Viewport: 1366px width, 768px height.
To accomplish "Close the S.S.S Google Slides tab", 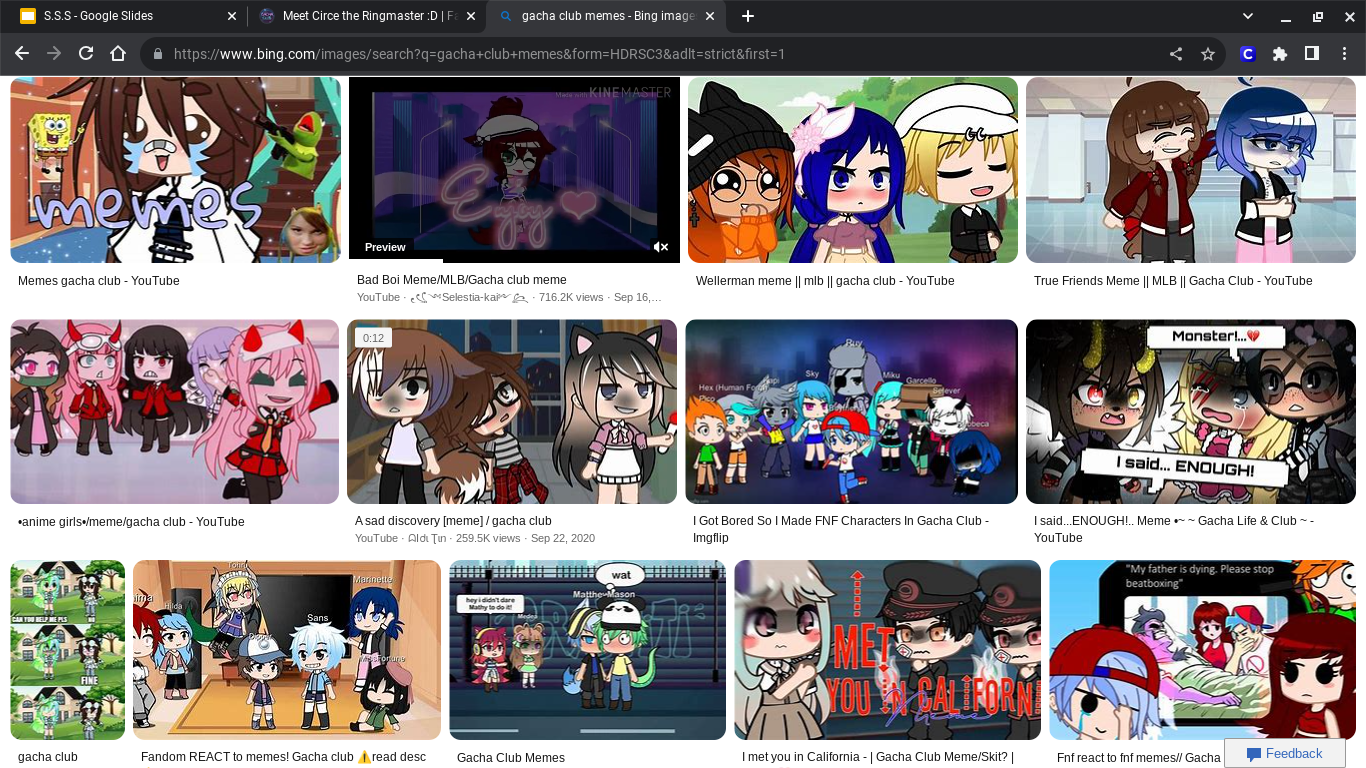I will tap(232, 16).
